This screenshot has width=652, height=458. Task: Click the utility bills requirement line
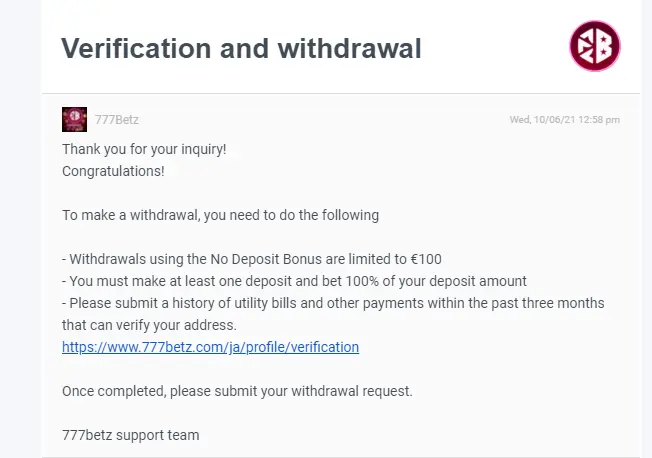(x=333, y=303)
